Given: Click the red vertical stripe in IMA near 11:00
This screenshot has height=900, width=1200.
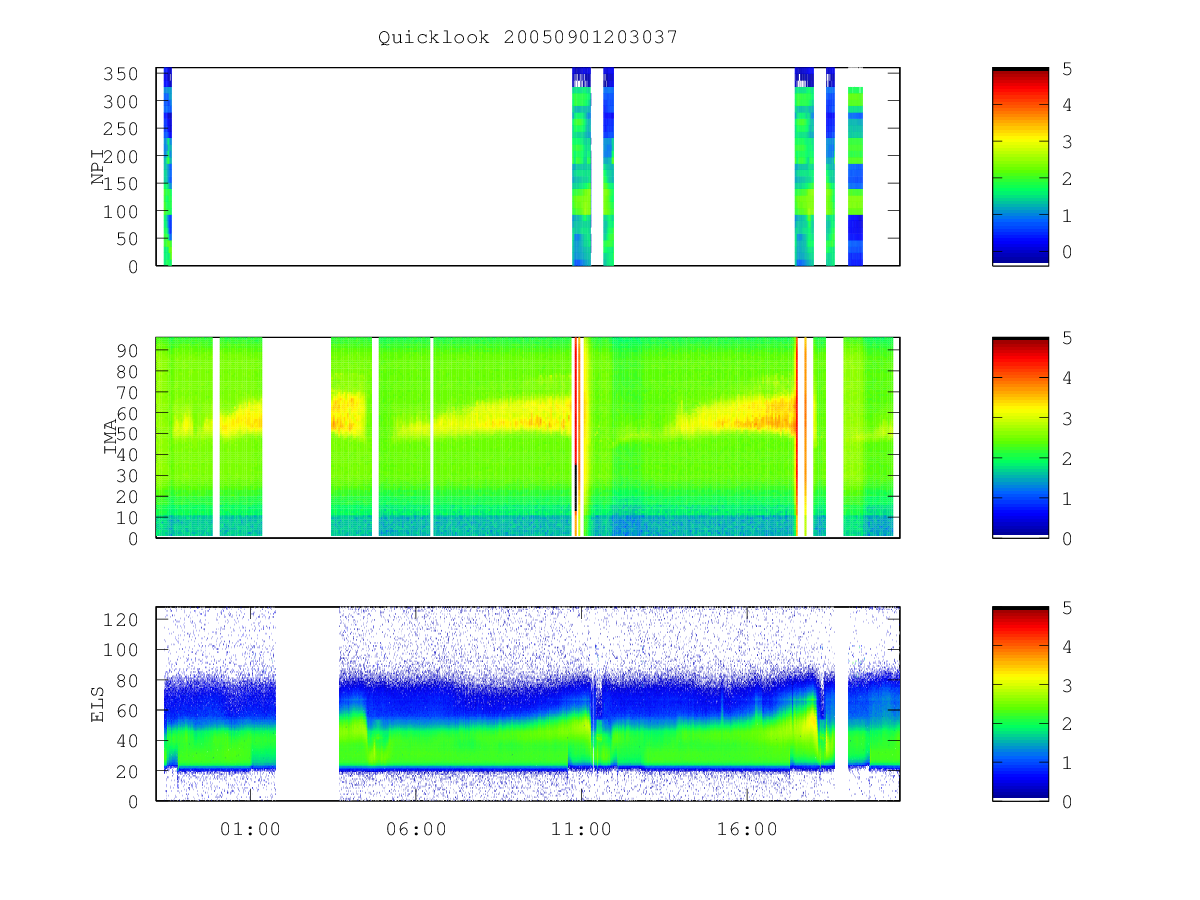Looking at the screenshot, I should 577,437.
